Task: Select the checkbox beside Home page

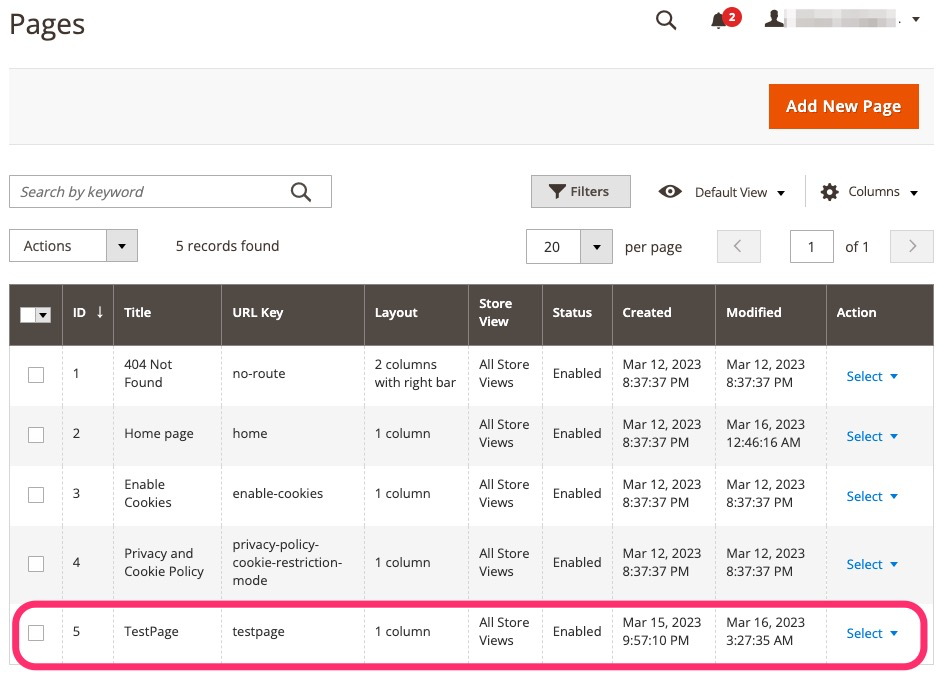Action: (36, 434)
